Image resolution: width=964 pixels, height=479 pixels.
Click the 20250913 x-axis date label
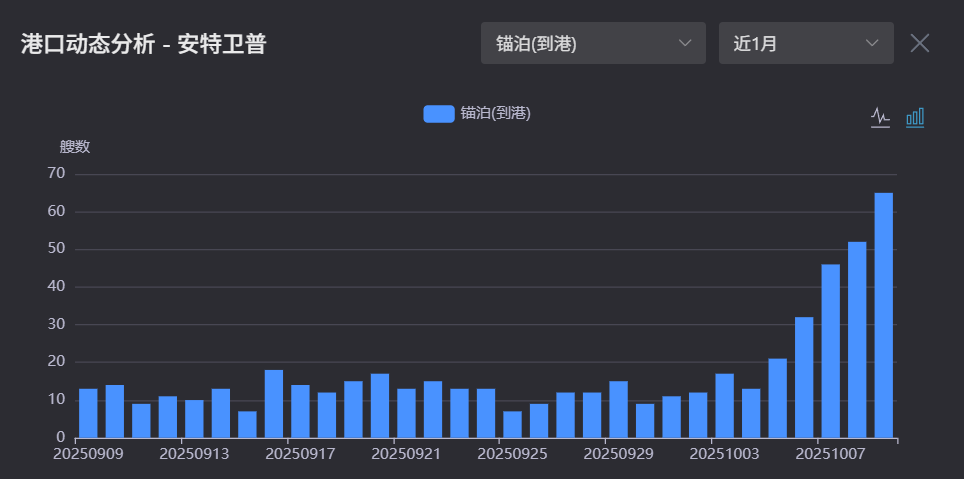click(x=194, y=453)
